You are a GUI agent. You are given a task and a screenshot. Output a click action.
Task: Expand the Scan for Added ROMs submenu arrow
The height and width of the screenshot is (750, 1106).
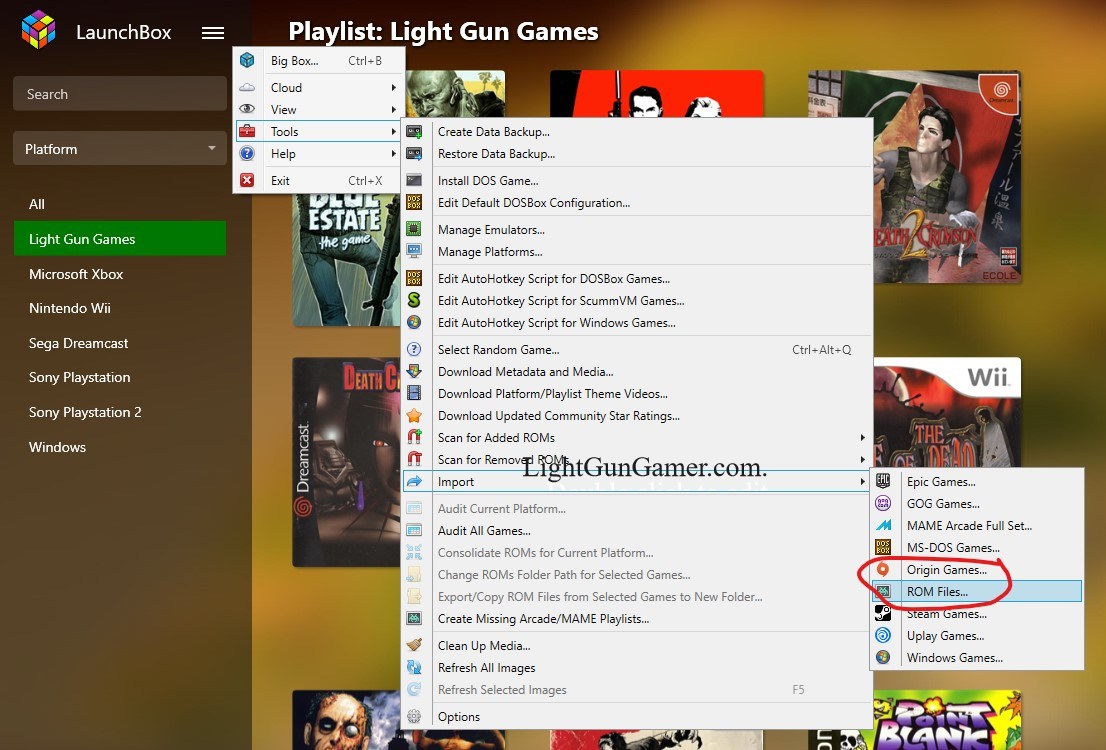coord(862,437)
